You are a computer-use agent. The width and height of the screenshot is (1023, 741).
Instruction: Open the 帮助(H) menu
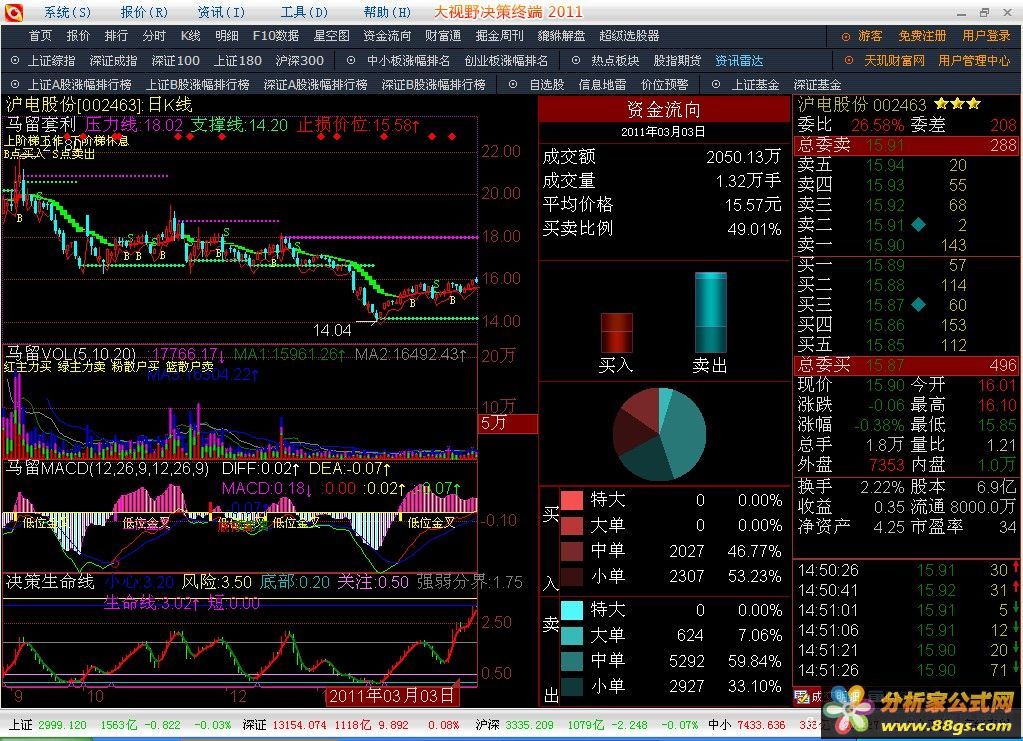coord(388,12)
